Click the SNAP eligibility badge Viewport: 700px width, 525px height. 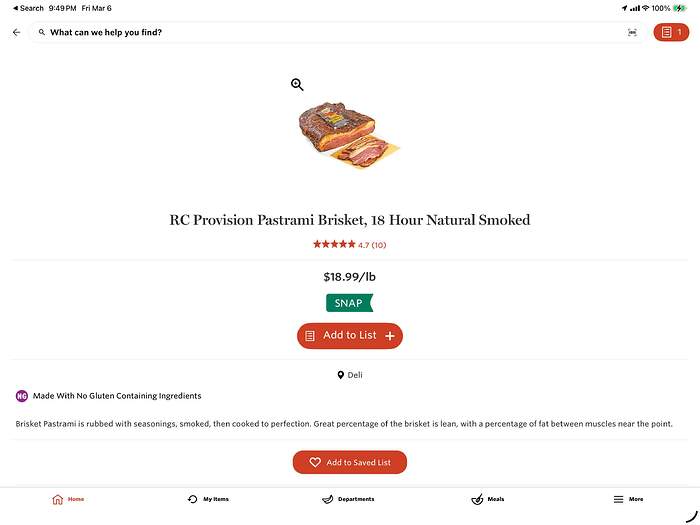(x=349, y=302)
